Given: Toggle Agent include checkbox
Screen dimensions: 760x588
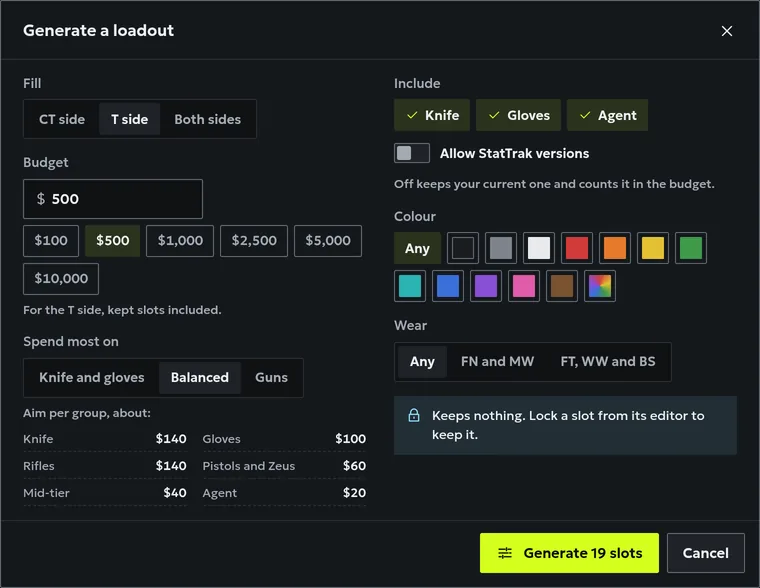Looking at the screenshot, I should pos(607,115).
